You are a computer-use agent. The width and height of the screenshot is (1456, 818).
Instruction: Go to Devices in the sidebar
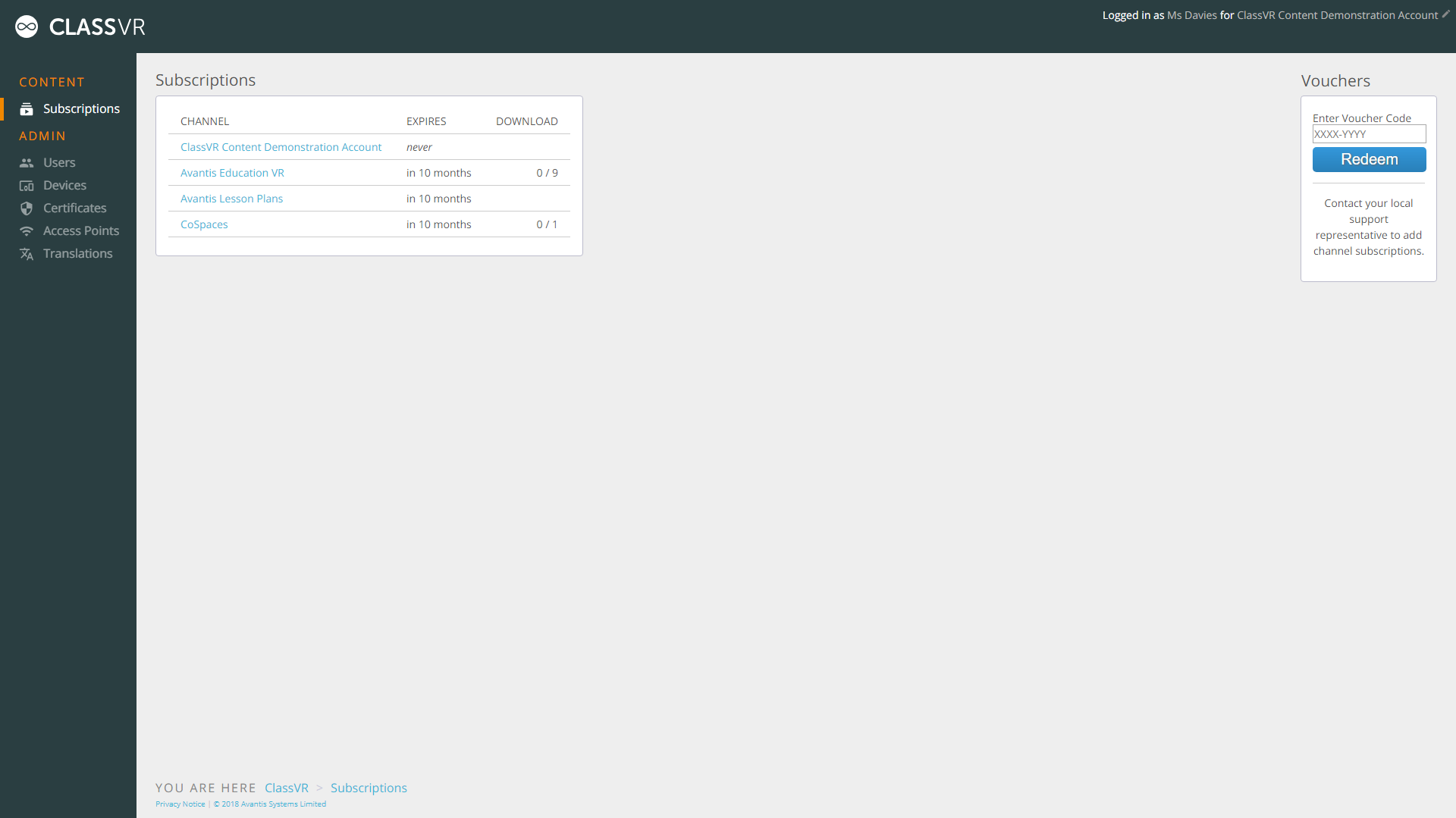pos(64,185)
